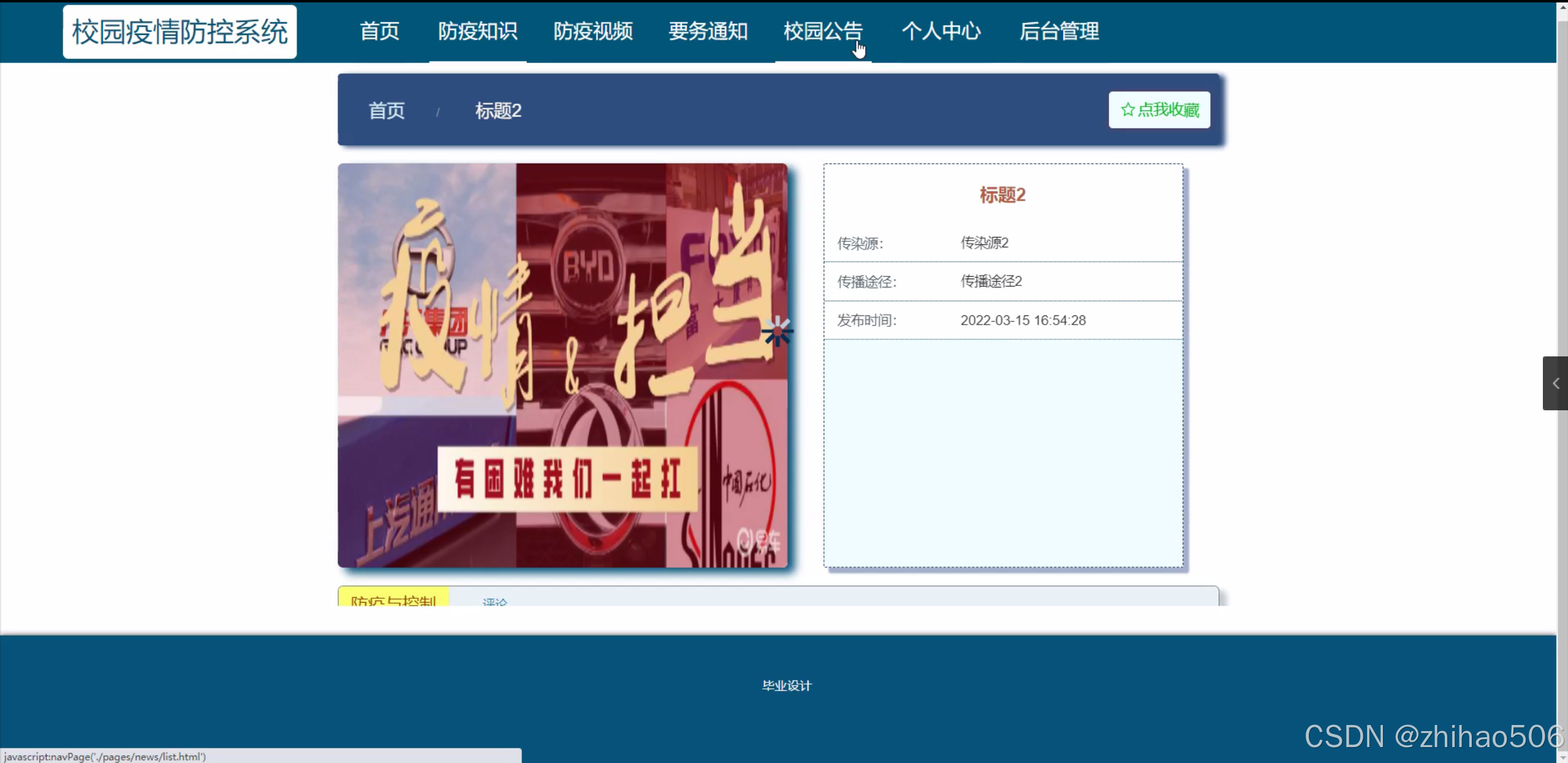Image resolution: width=1568 pixels, height=763 pixels.
Task: Switch to the 评论 tab
Action: click(494, 601)
